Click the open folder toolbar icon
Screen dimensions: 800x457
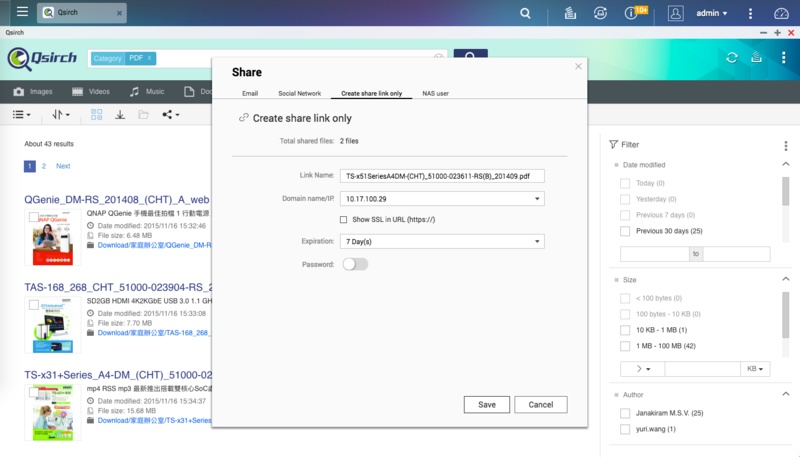[x=143, y=115]
